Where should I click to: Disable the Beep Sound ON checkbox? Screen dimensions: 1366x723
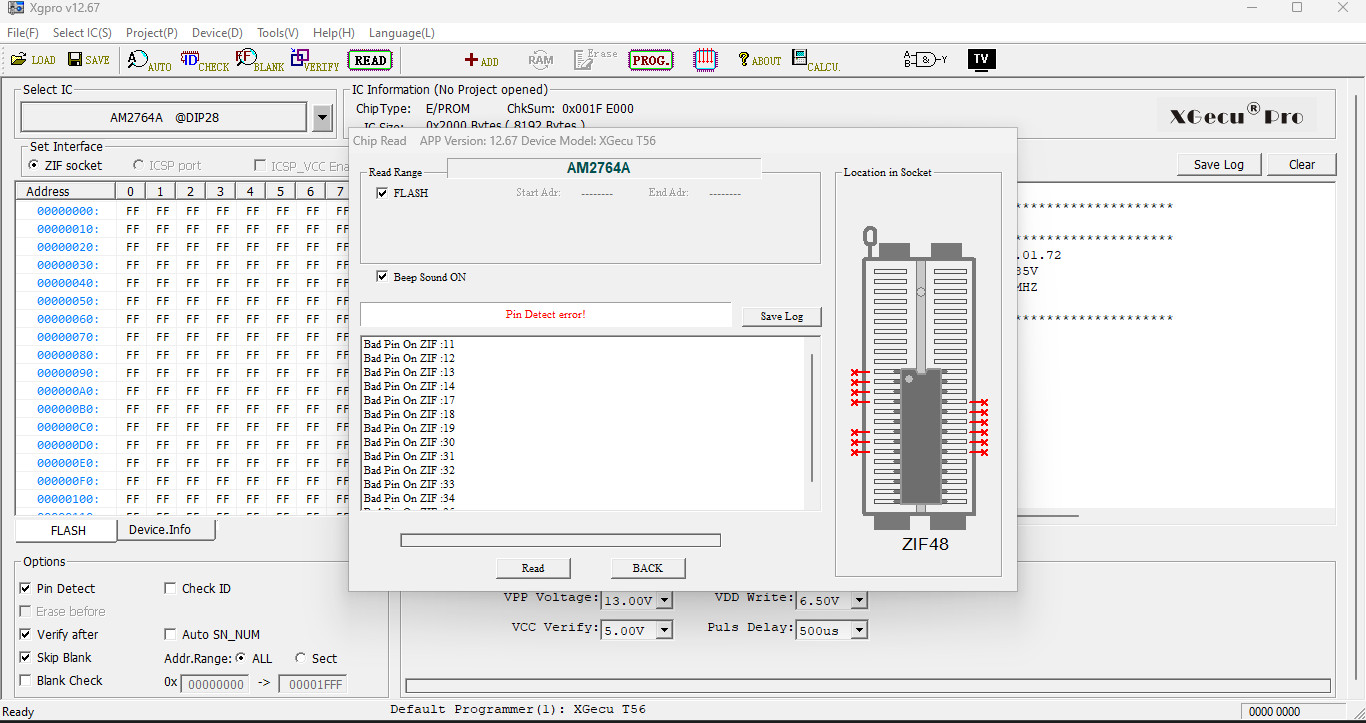[382, 277]
